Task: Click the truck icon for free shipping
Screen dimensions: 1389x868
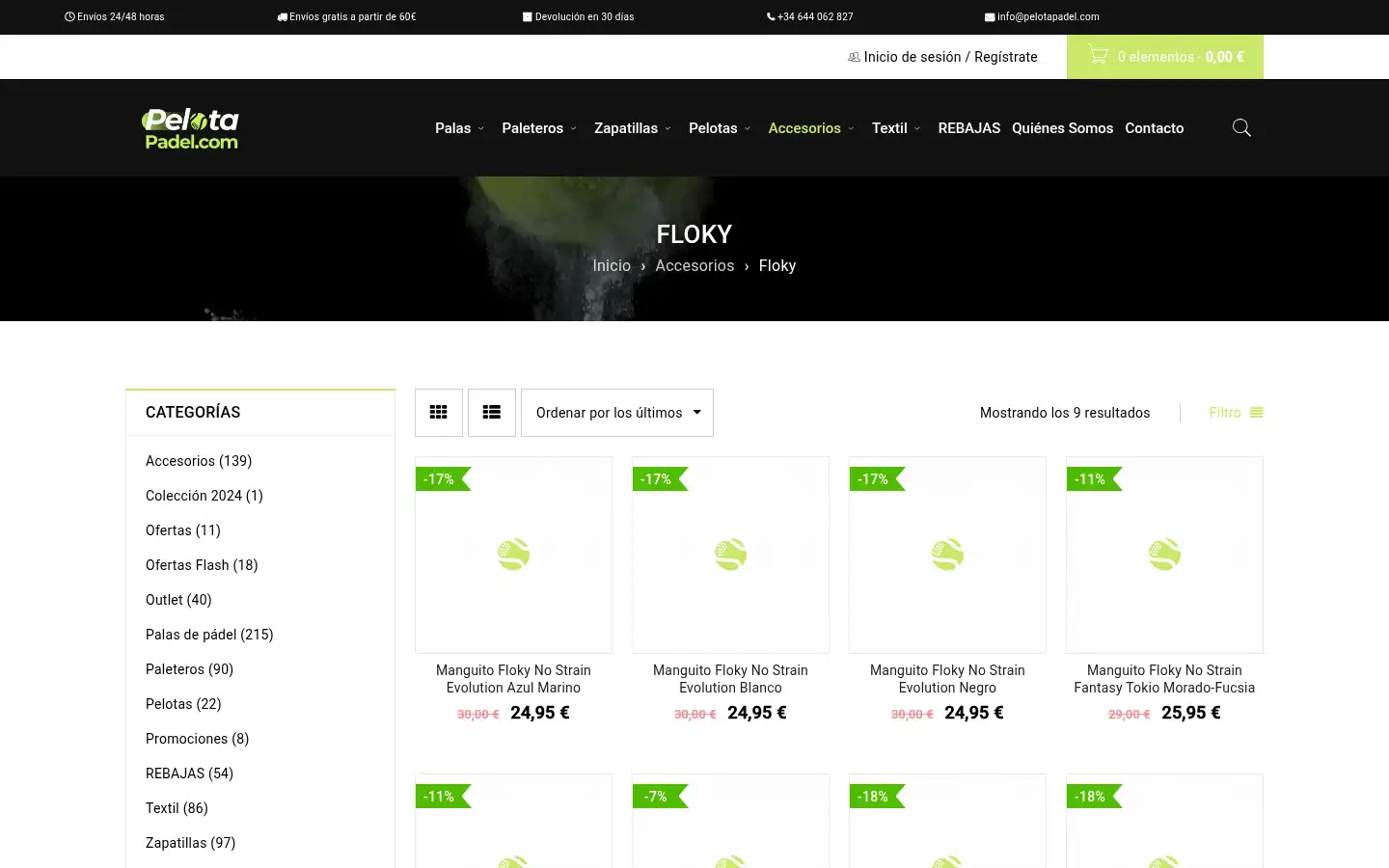Action: [282, 16]
